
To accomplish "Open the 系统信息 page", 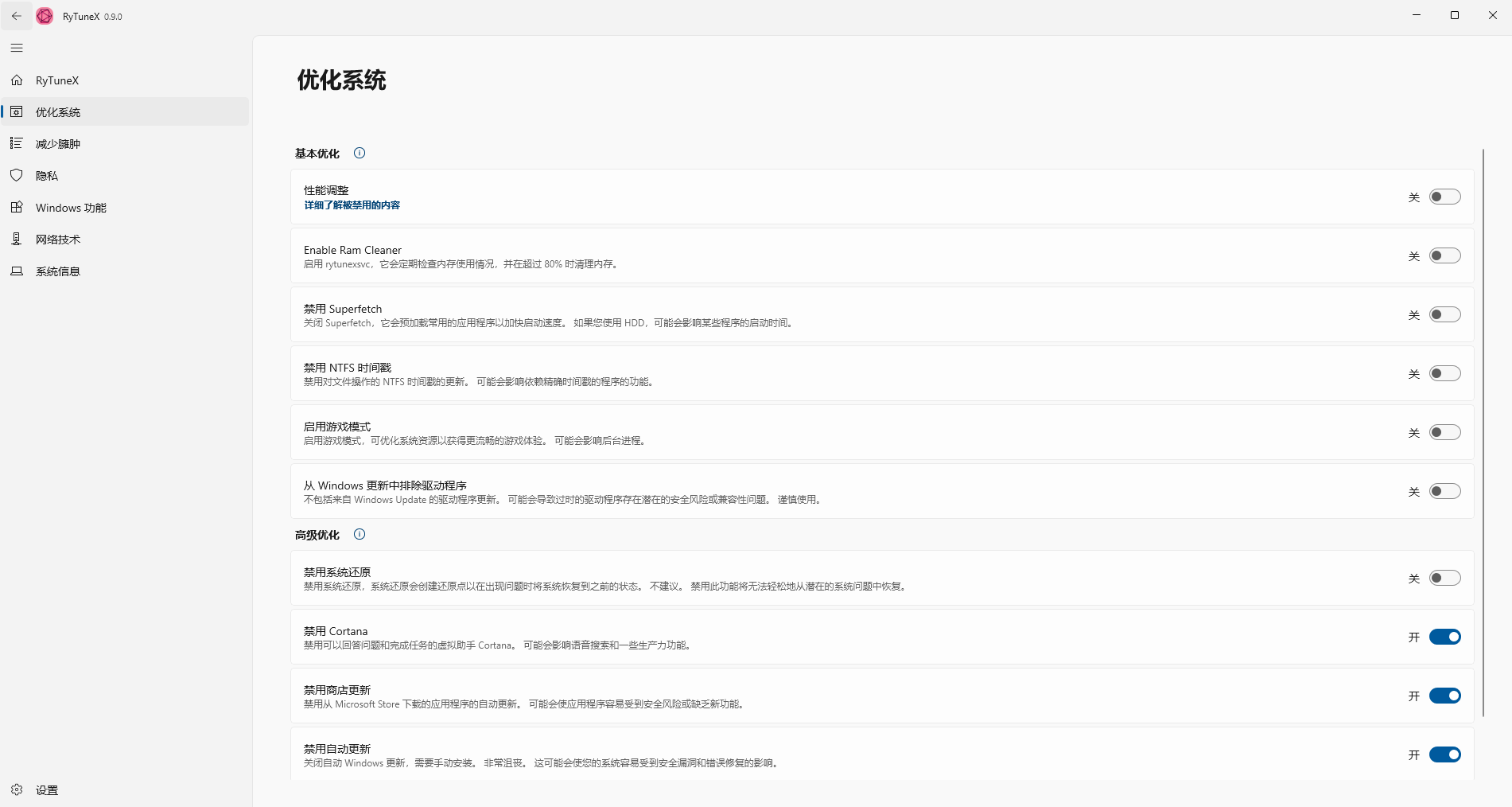I will pyautogui.click(x=126, y=271).
